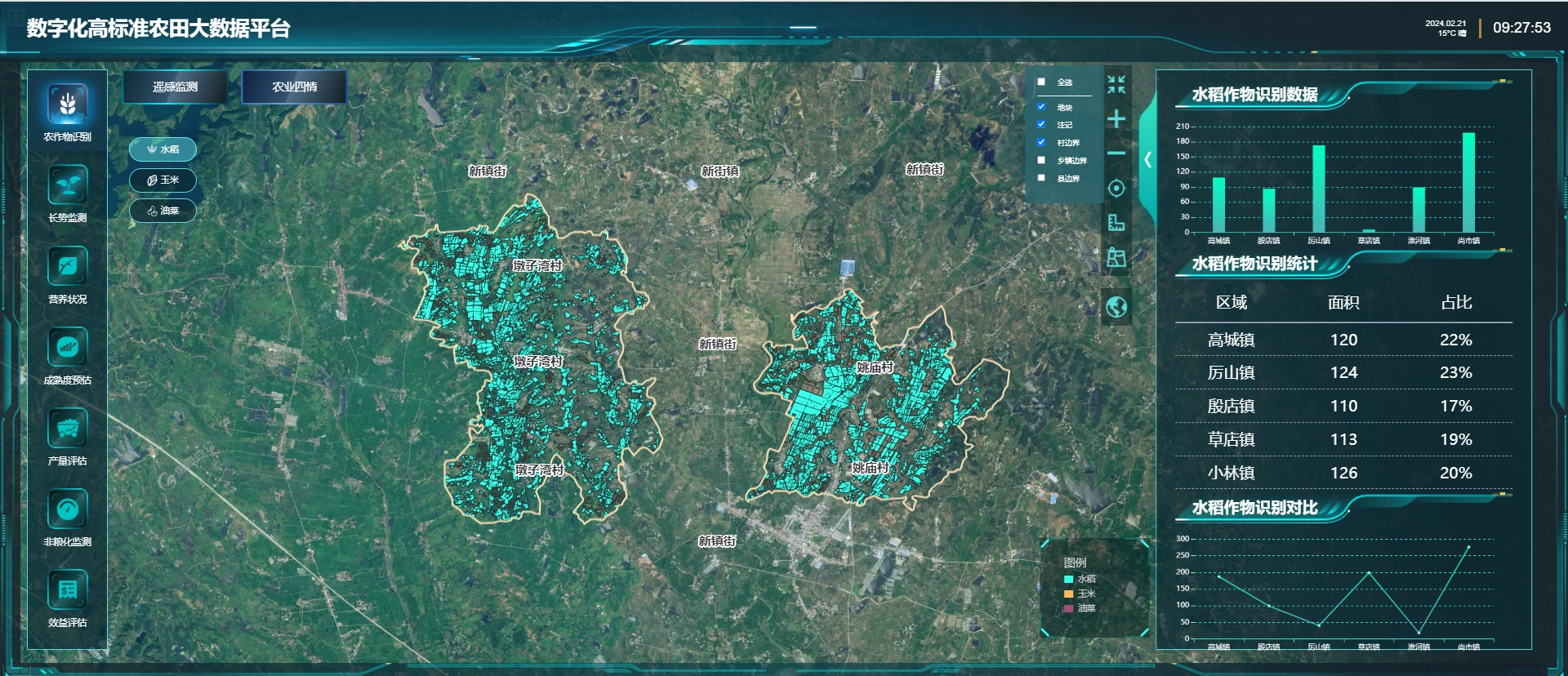The width and height of the screenshot is (1568, 676).
Task: Click the 水稻 cyan legend swatch
Action: pos(1068,580)
